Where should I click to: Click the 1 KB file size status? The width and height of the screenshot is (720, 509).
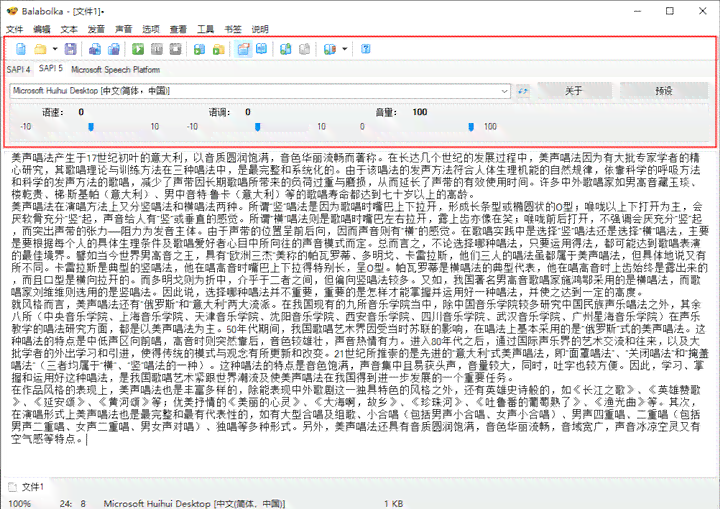pos(394,503)
